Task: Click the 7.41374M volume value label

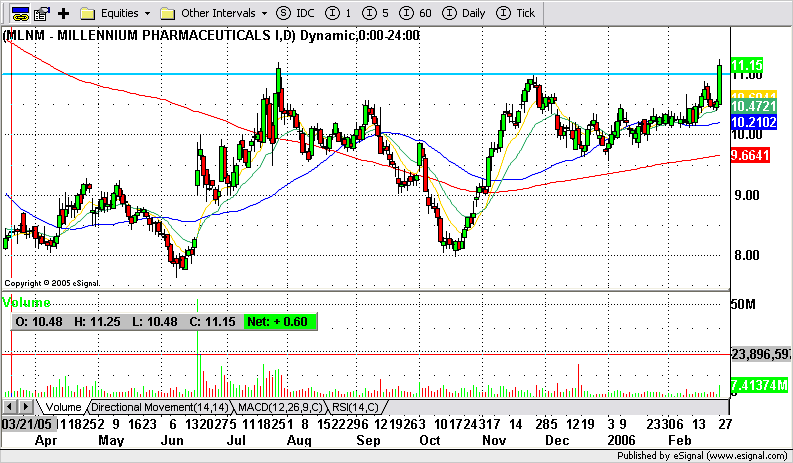Action: coord(760,386)
